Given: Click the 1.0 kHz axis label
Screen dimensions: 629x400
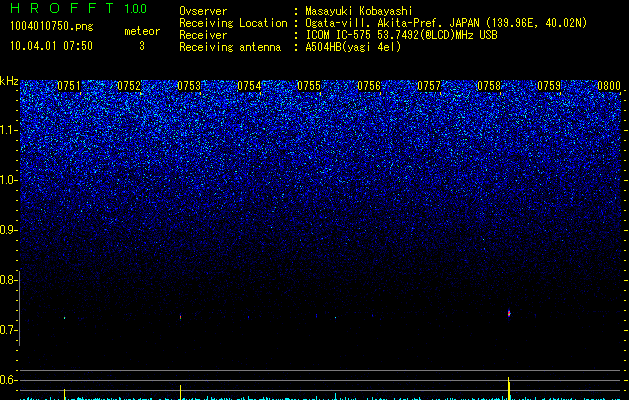Looking at the screenshot, I should pyautogui.click(x=9, y=180).
